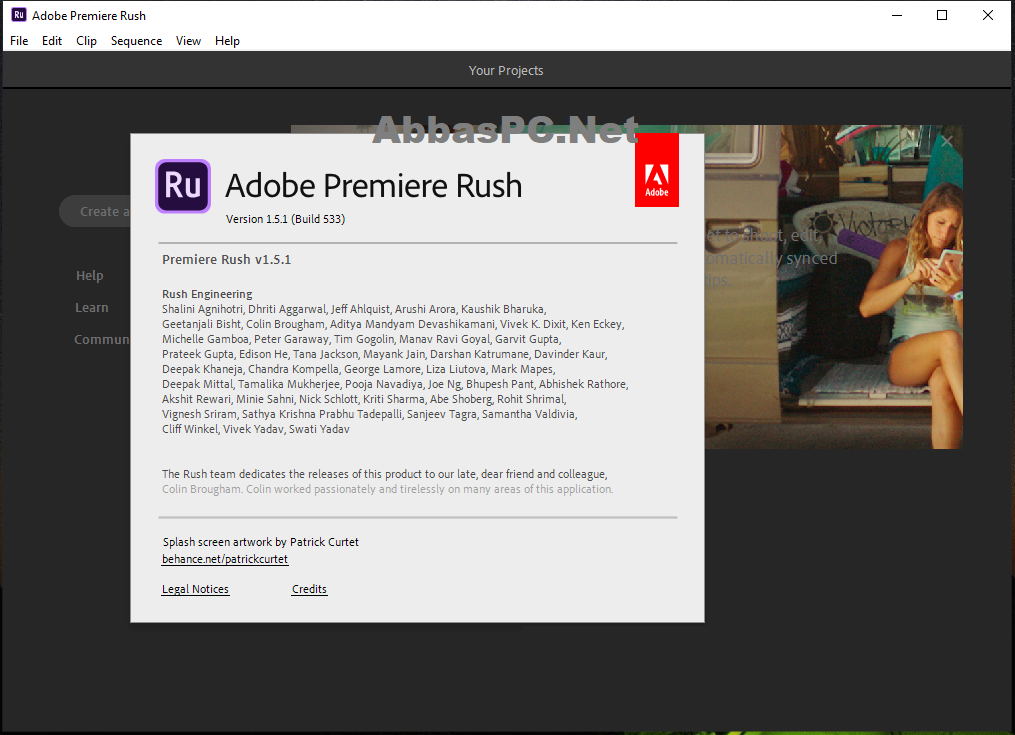Click the red Adobe logo badge
The height and width of the screenshot is (735, 1015).
point(656,170)
